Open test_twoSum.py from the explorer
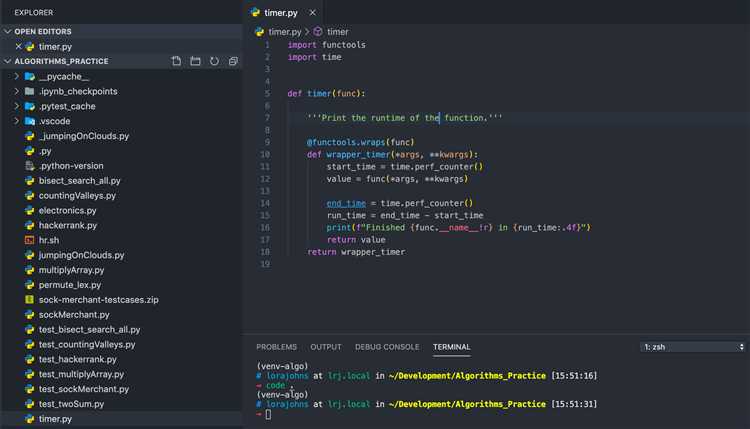 pos(71,404)
